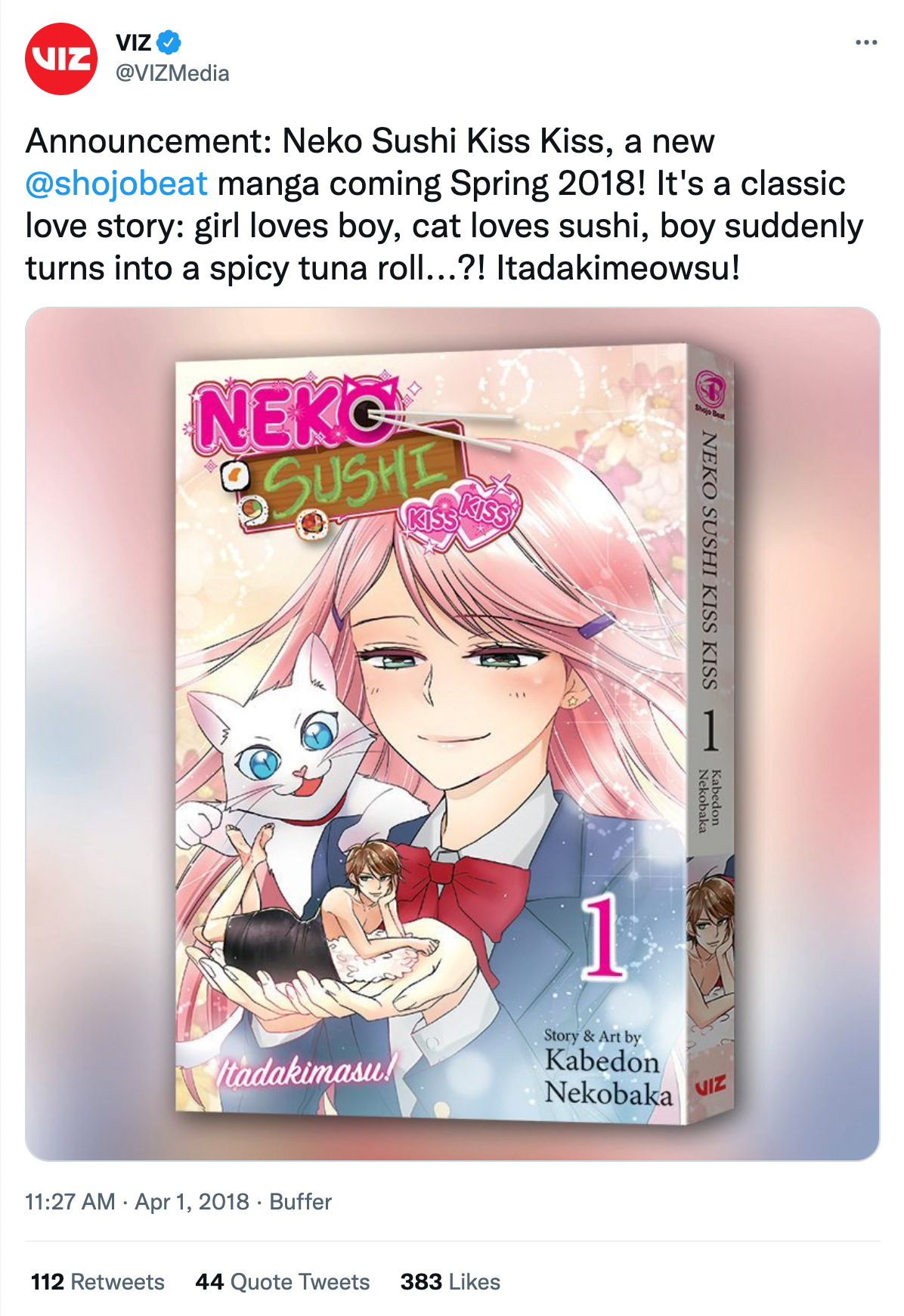Viewport: 904px width, 1316px height.
Task: Open the three-dot more options menu
Action: pos(866,42)
